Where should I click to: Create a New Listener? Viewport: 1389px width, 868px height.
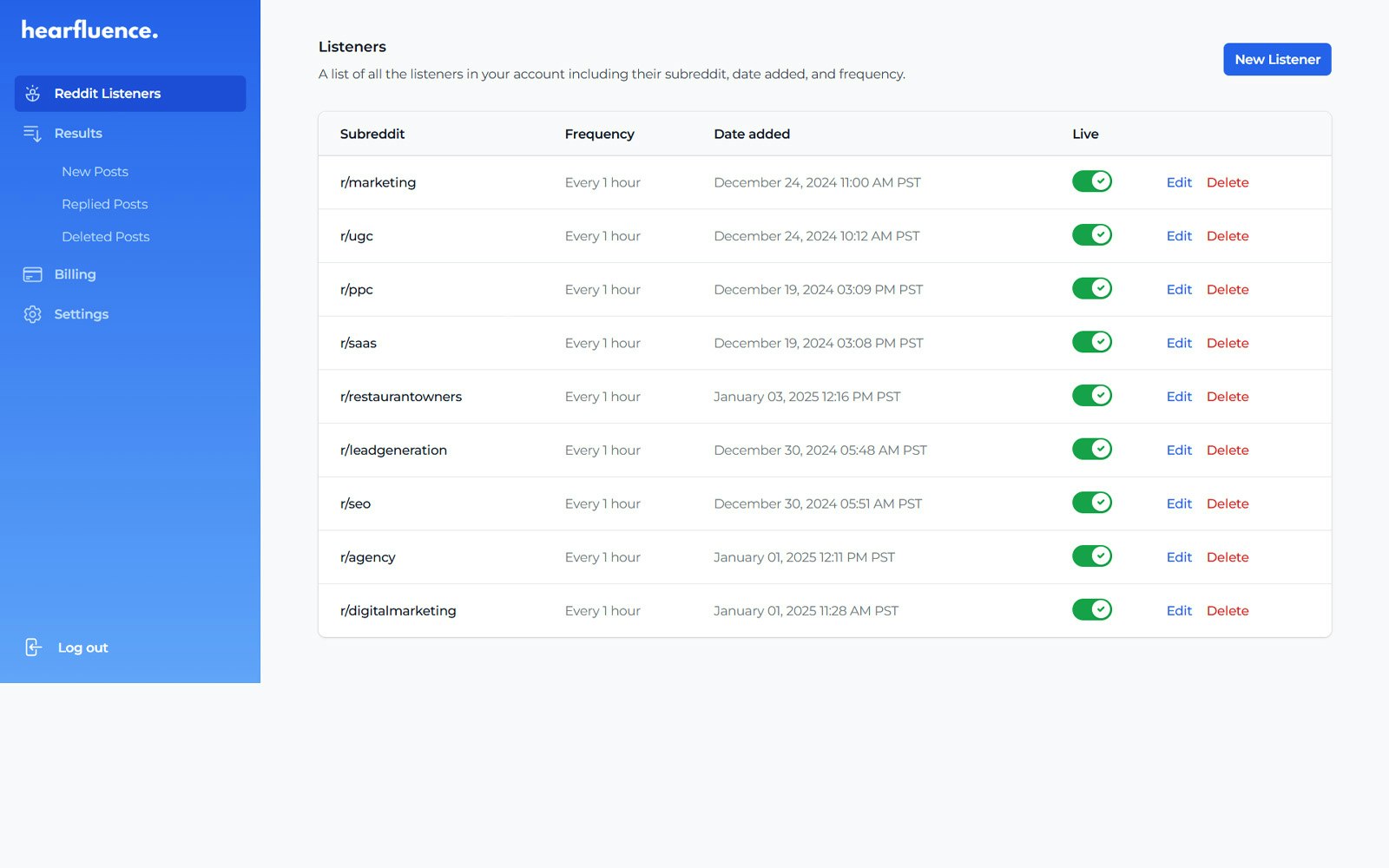pyautogui.click(x=1277, y=59)
